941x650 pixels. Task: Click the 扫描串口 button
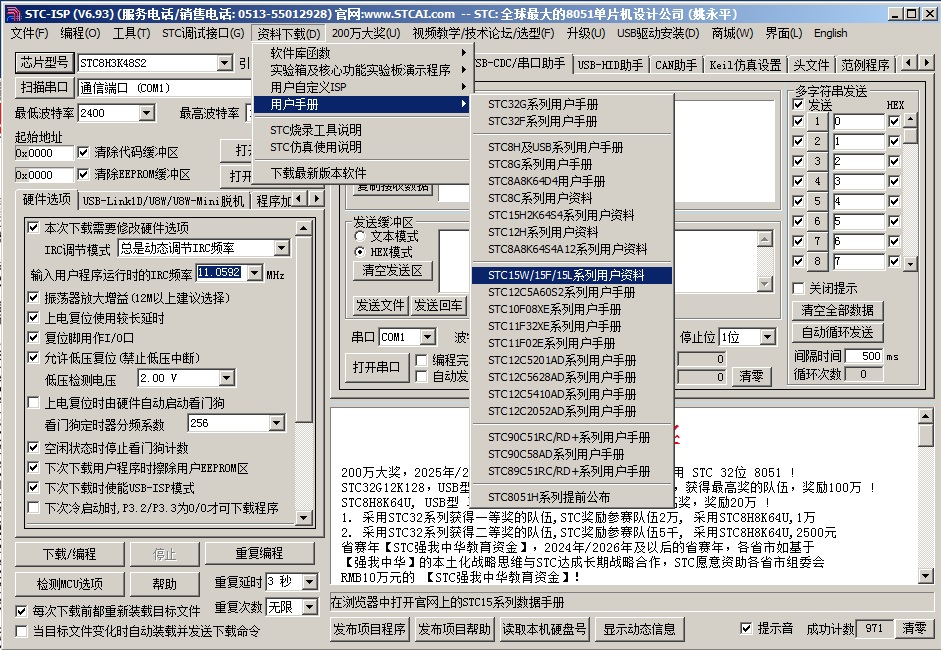44,88
